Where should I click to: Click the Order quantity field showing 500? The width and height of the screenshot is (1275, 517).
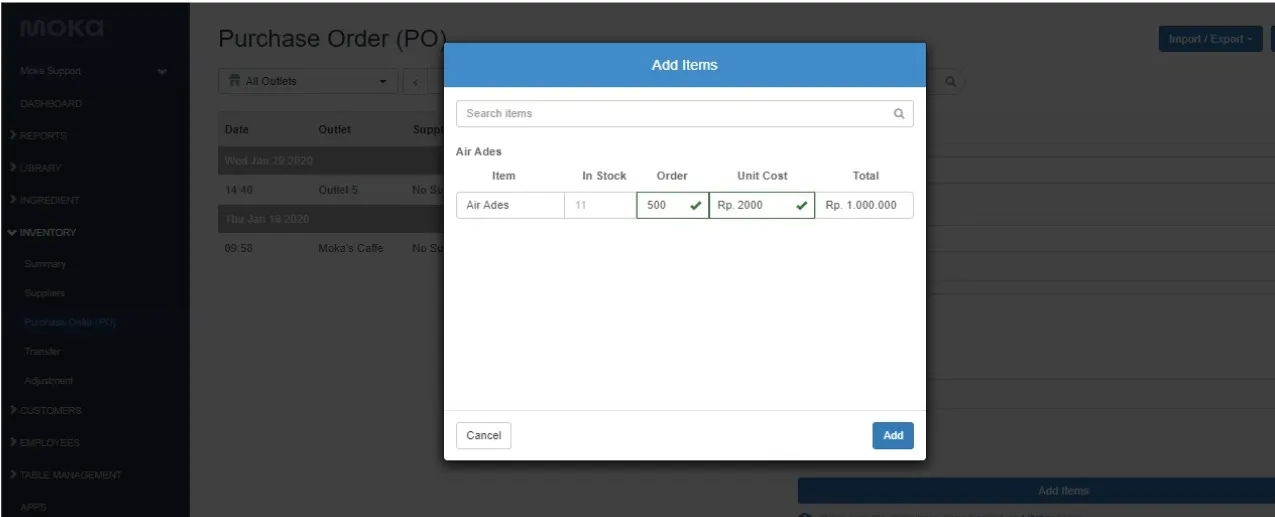(672, 205)
